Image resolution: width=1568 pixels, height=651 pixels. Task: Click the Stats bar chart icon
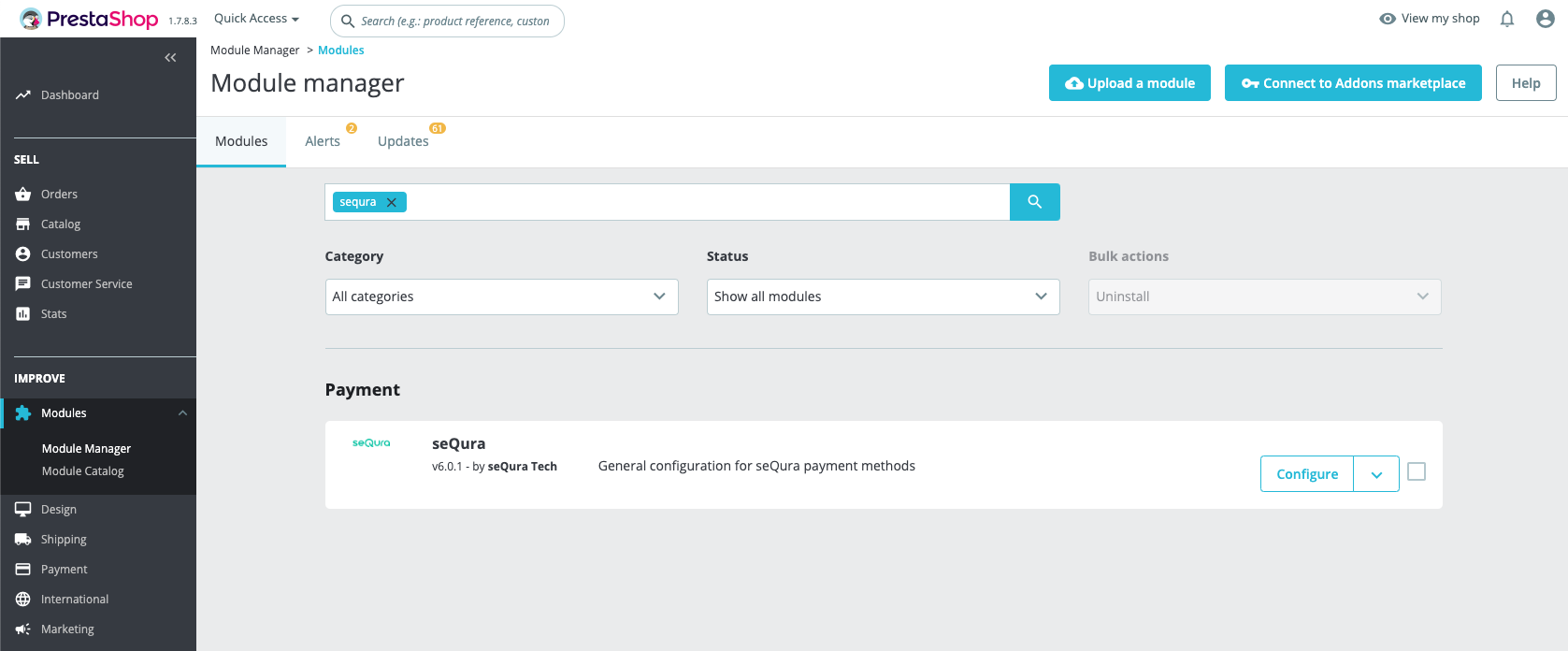pos(23,314)
